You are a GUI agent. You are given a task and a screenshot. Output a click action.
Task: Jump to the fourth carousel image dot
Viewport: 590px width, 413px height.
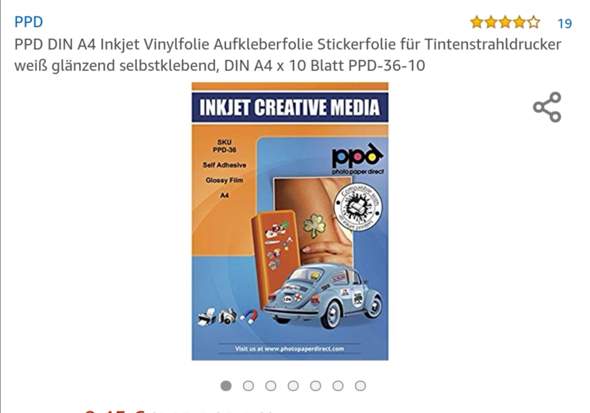pos(293,386)
